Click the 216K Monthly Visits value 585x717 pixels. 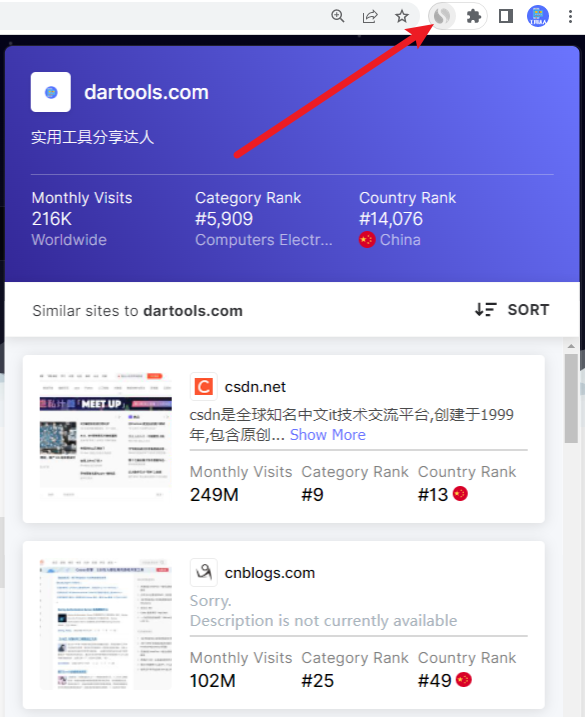click(x=52, y=219)
